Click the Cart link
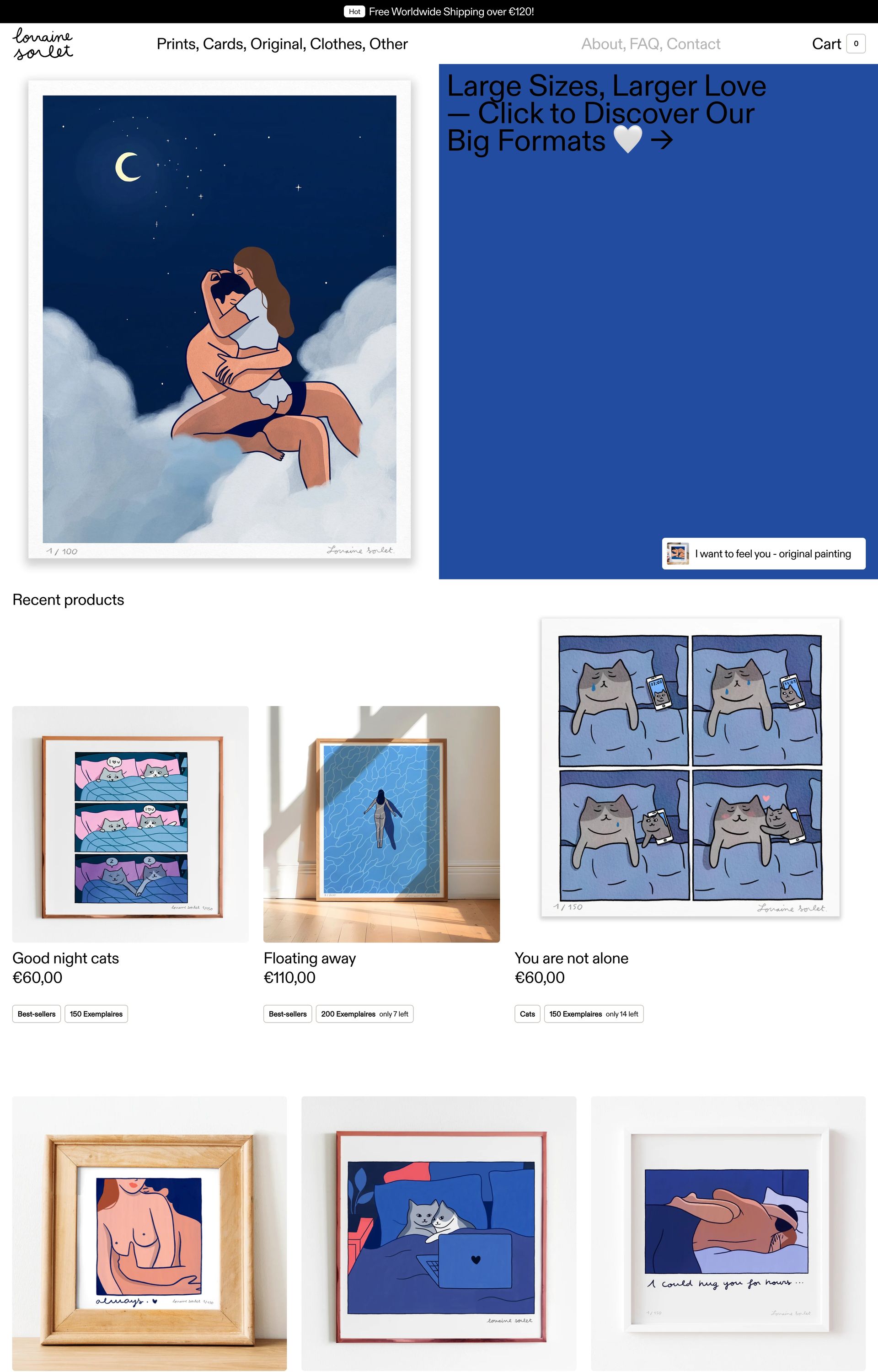 826,44
